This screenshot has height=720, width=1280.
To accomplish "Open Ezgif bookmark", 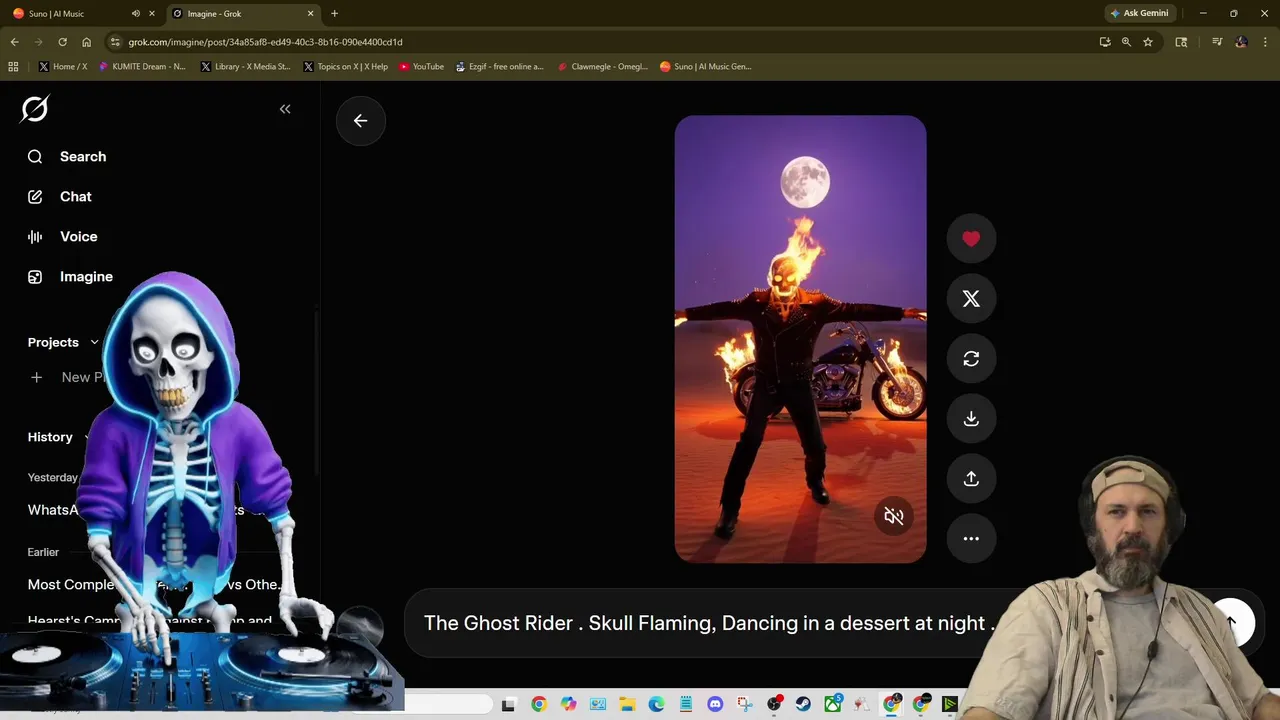I will [499, 67].
